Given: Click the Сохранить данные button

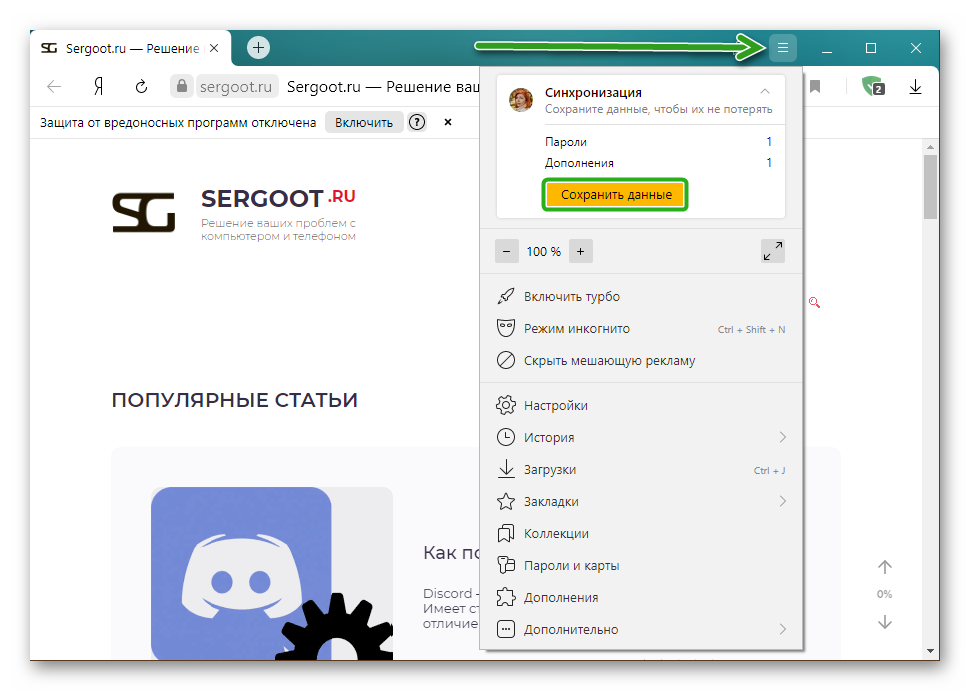Looking at the screenshot, I should click(x=615, y=195).
